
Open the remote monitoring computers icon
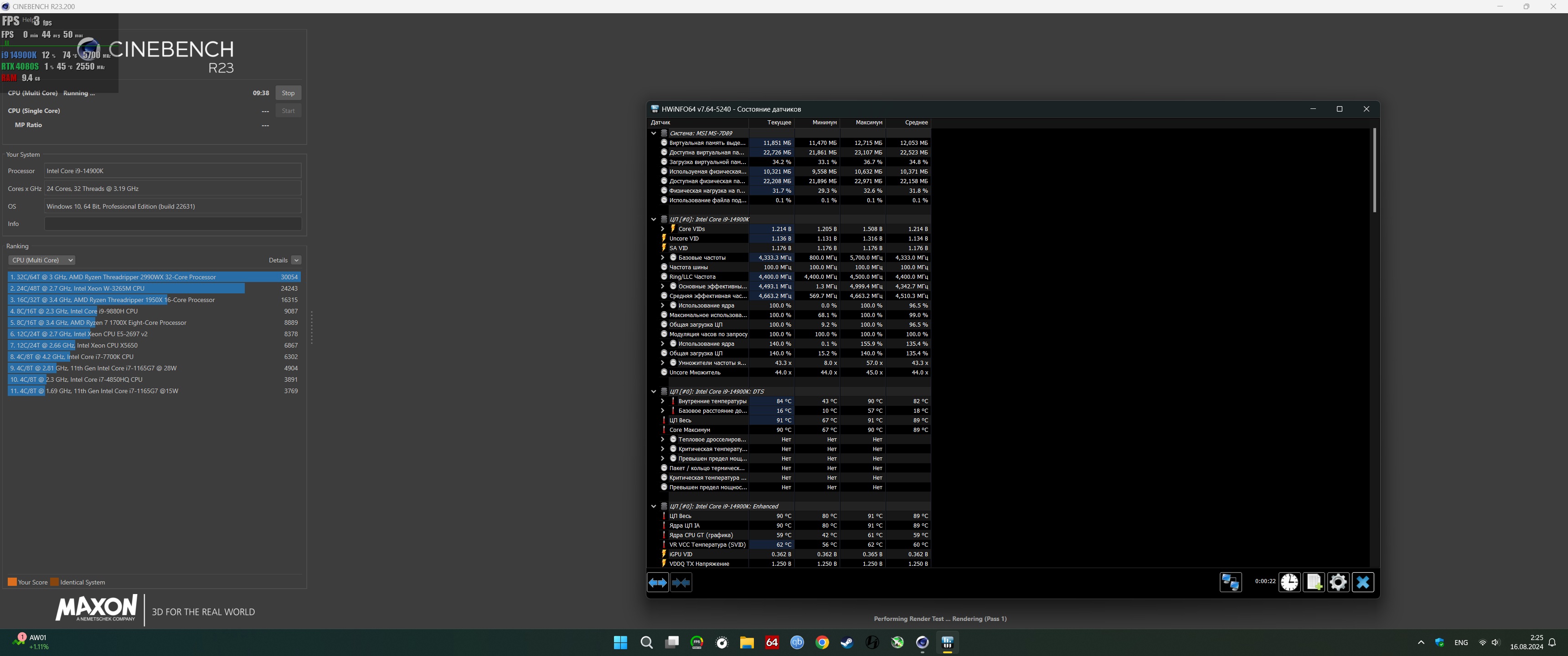pyautogui.click(x=1230, y=582)
